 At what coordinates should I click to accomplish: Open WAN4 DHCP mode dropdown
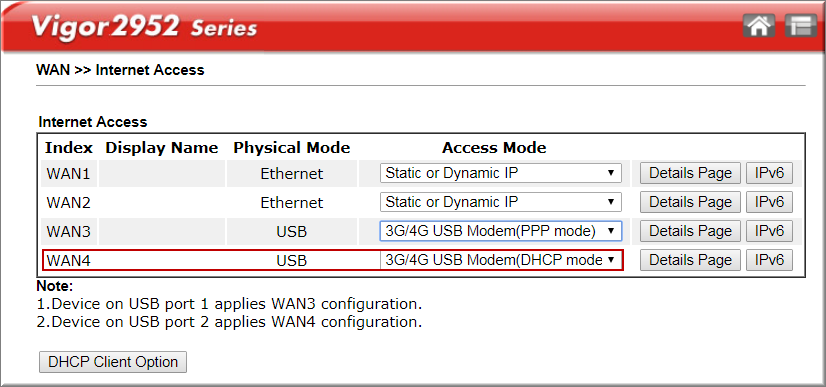click(500, 260)
